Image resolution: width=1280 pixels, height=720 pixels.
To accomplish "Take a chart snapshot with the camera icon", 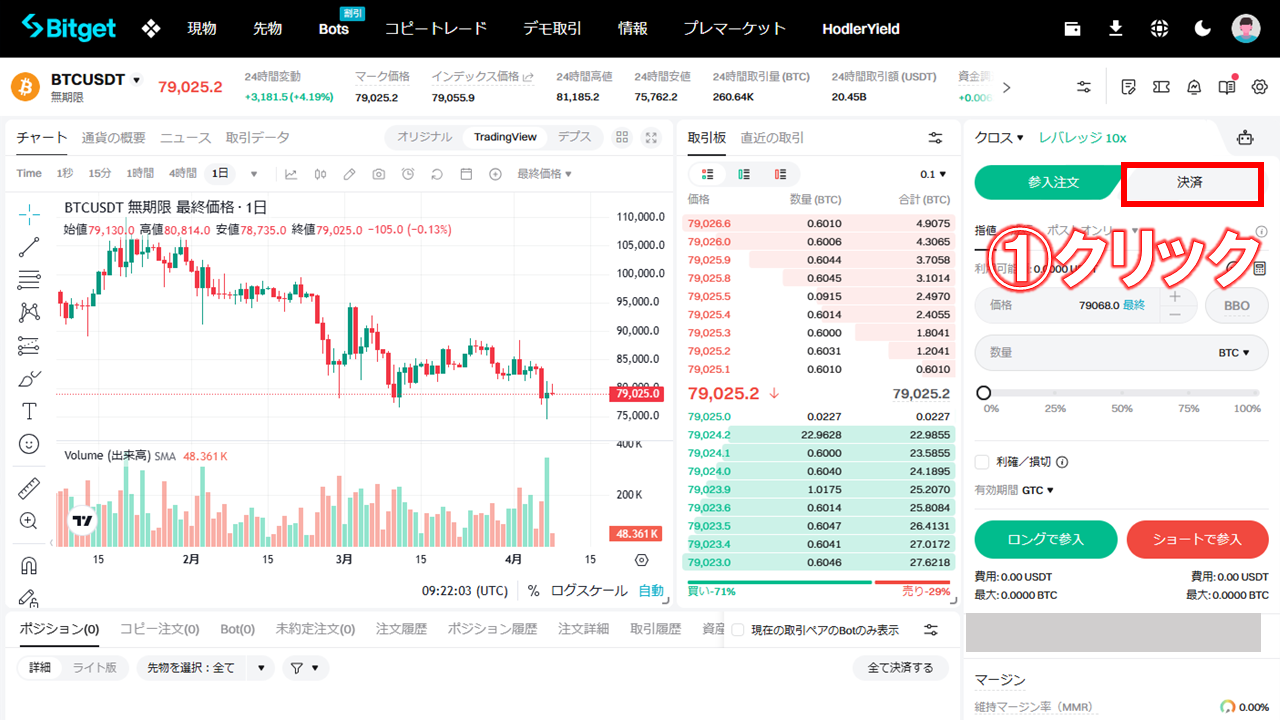I will (x=378, y=173).
